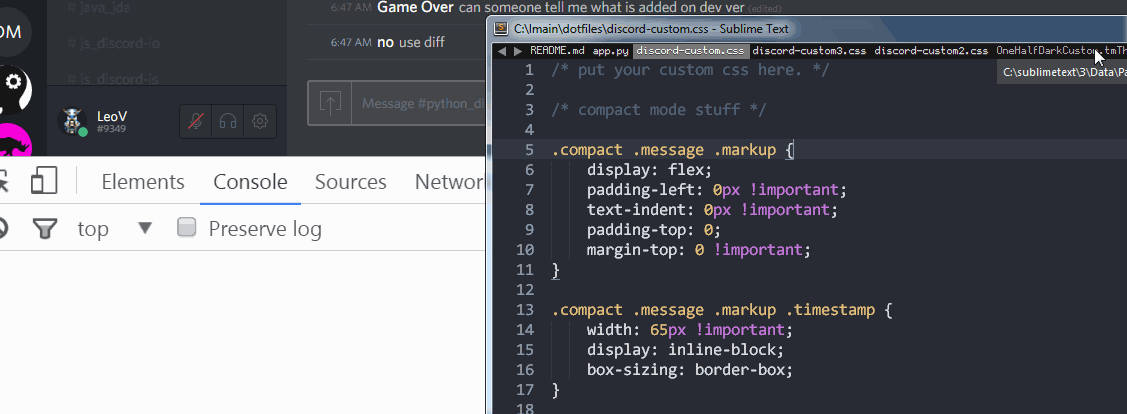The image size is (1127, 414).
Task: Enable the Preserve log checkbox
Action: pyautogui.click(x=187, y=228)
